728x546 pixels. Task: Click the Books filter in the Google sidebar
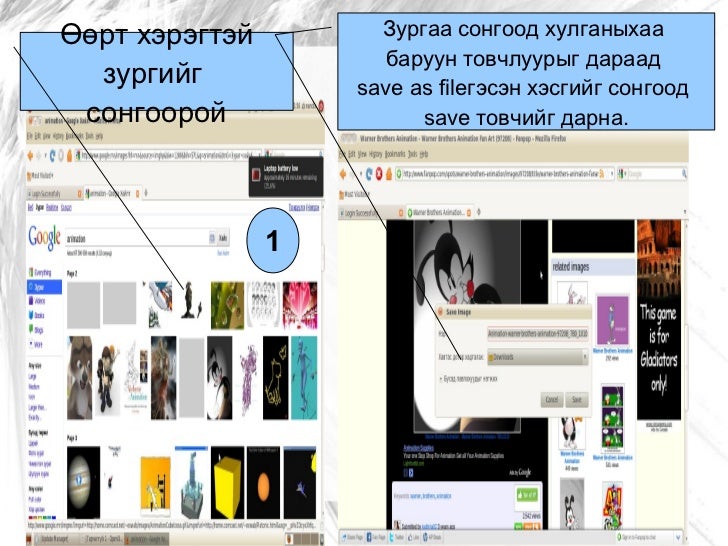click(x=37, y=315)
